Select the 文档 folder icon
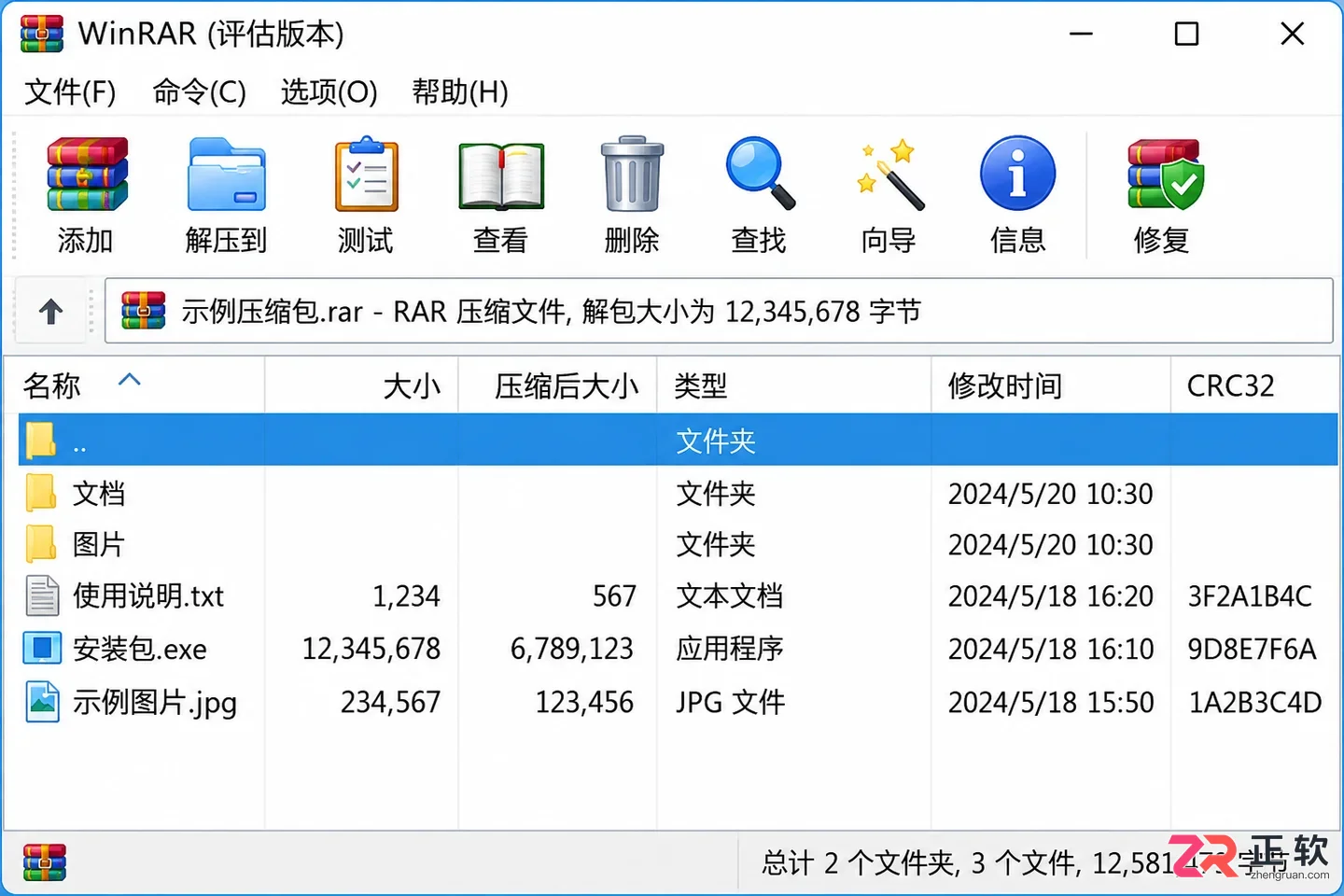 pyautogui.click(x=41, y=493)
